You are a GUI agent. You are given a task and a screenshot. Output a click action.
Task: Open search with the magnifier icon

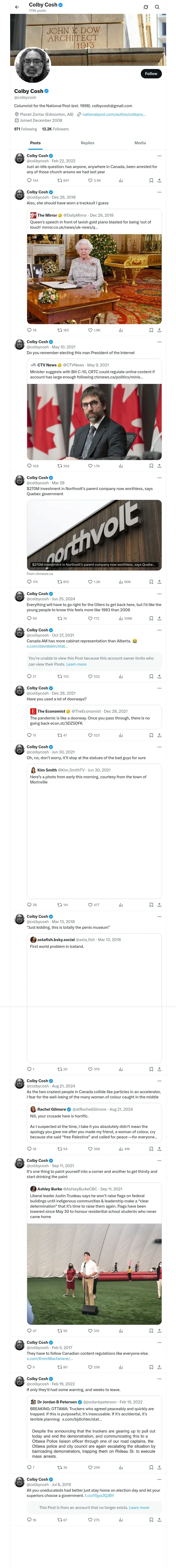157,7
